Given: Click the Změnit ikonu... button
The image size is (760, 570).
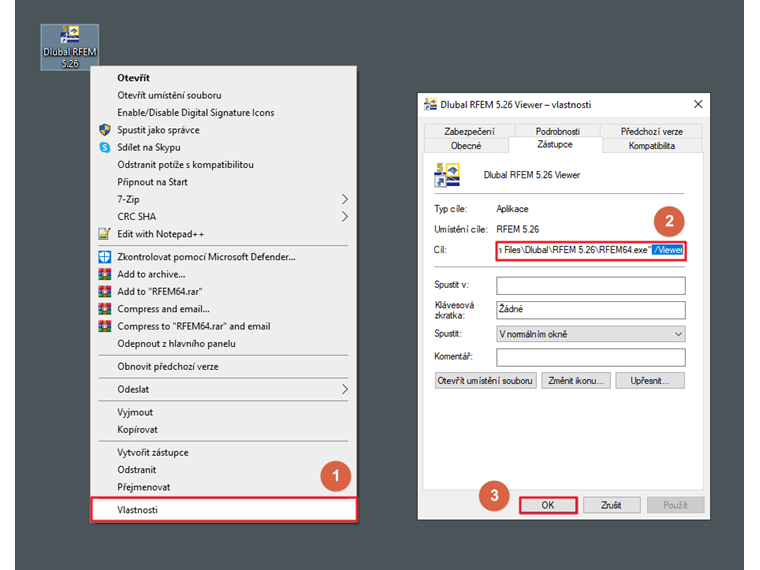Looking at the screenshot, I should [576, 380].
